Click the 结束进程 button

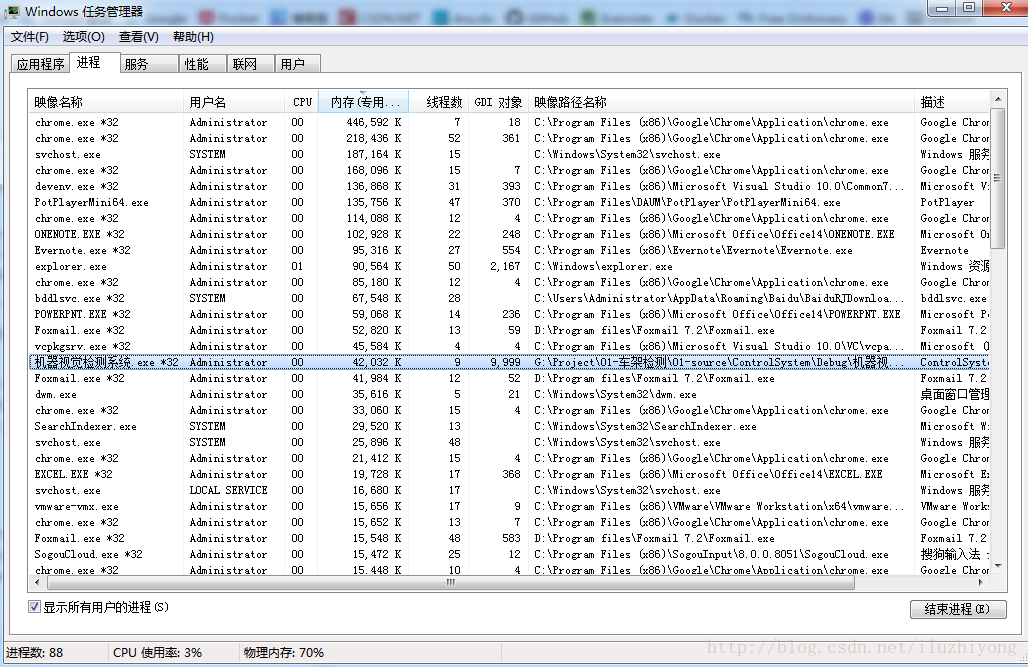[958, 609]
